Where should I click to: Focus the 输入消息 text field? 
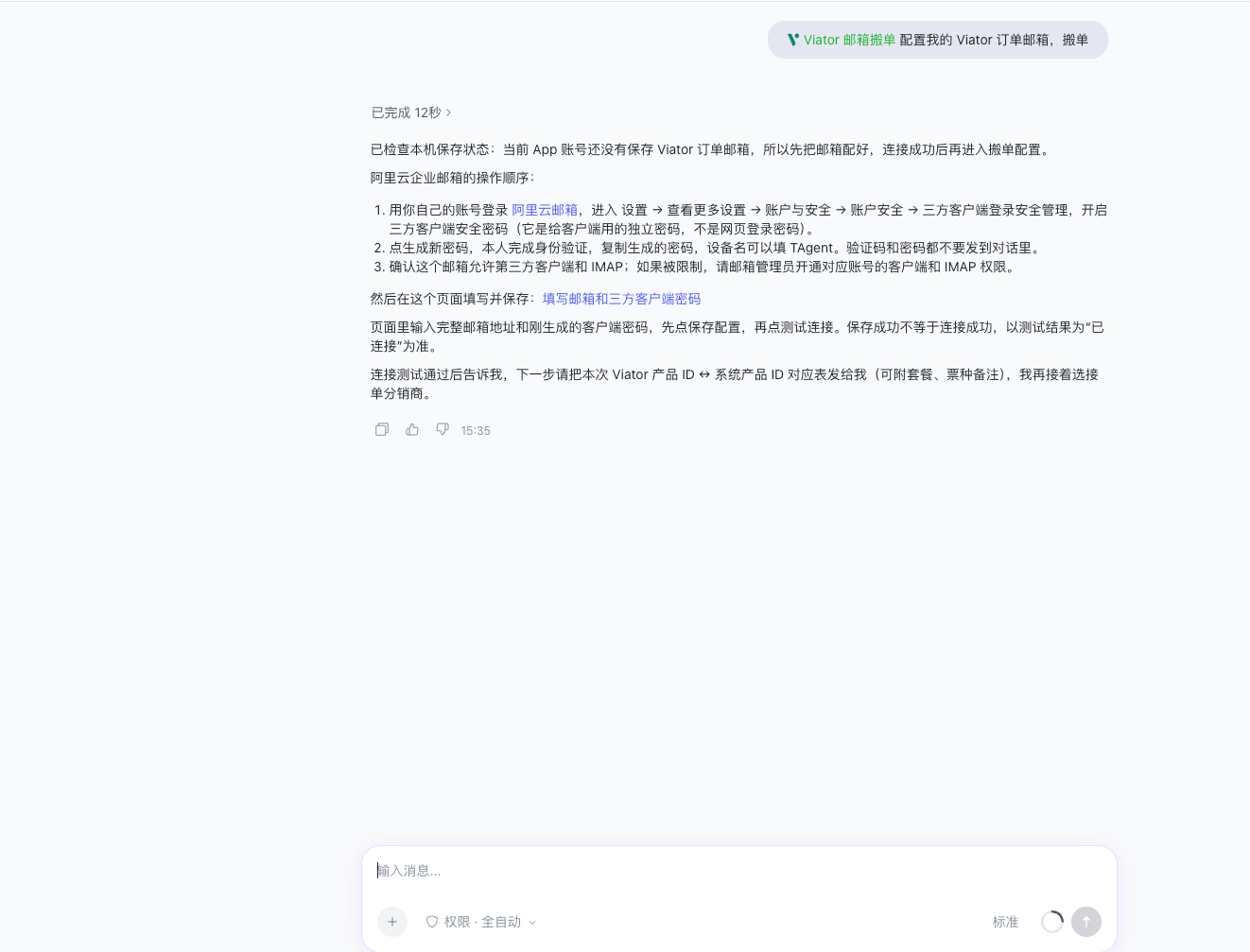pyautogui.click(x=739, y=871)
